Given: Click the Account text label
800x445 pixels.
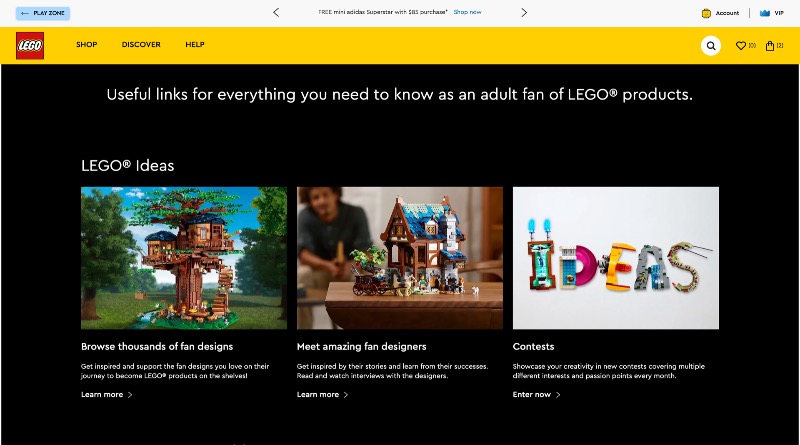Looking at the screenshot, I should (727, 13).
